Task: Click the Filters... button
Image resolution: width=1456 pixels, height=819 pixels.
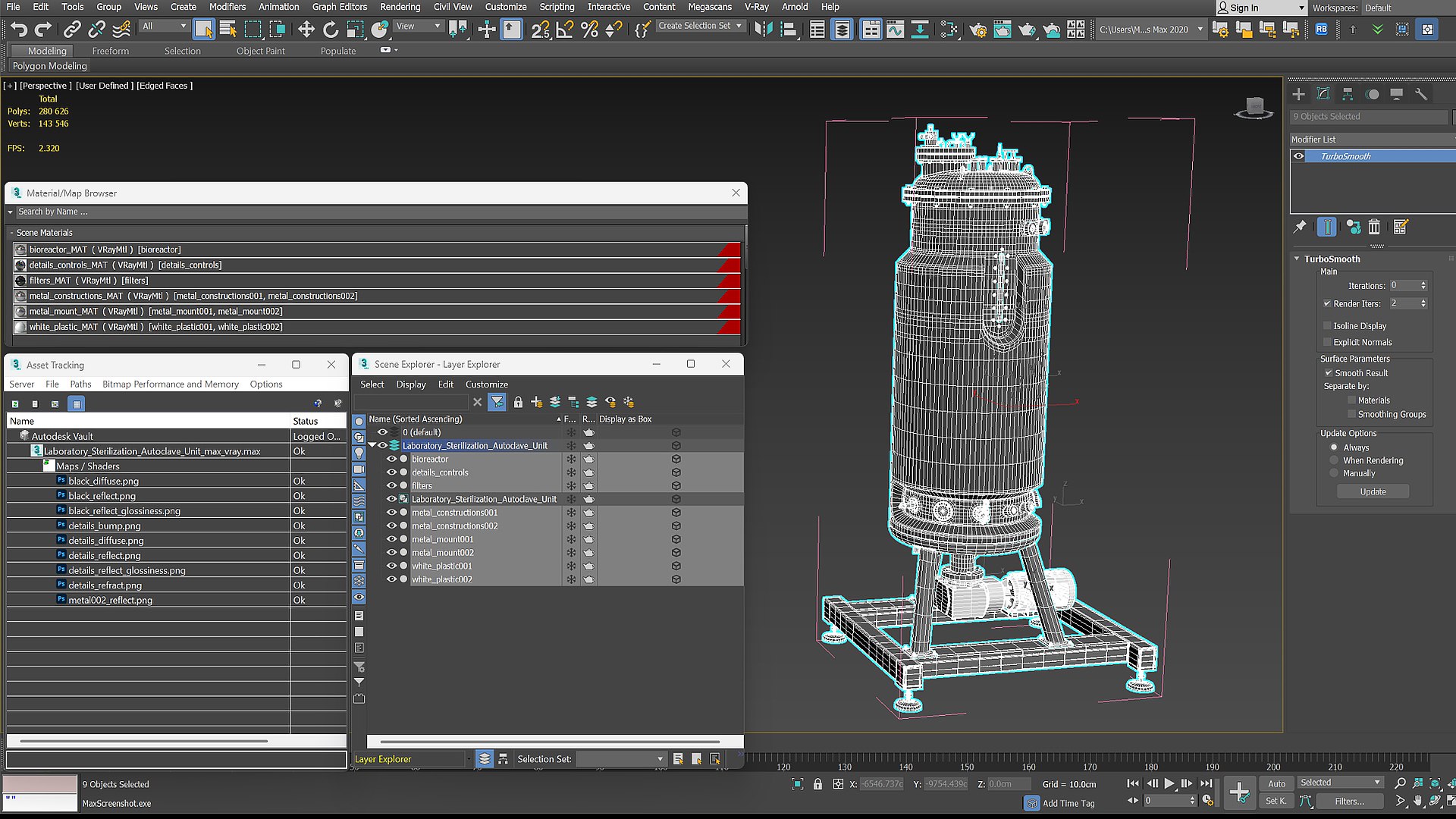Action: (1350, 801)
